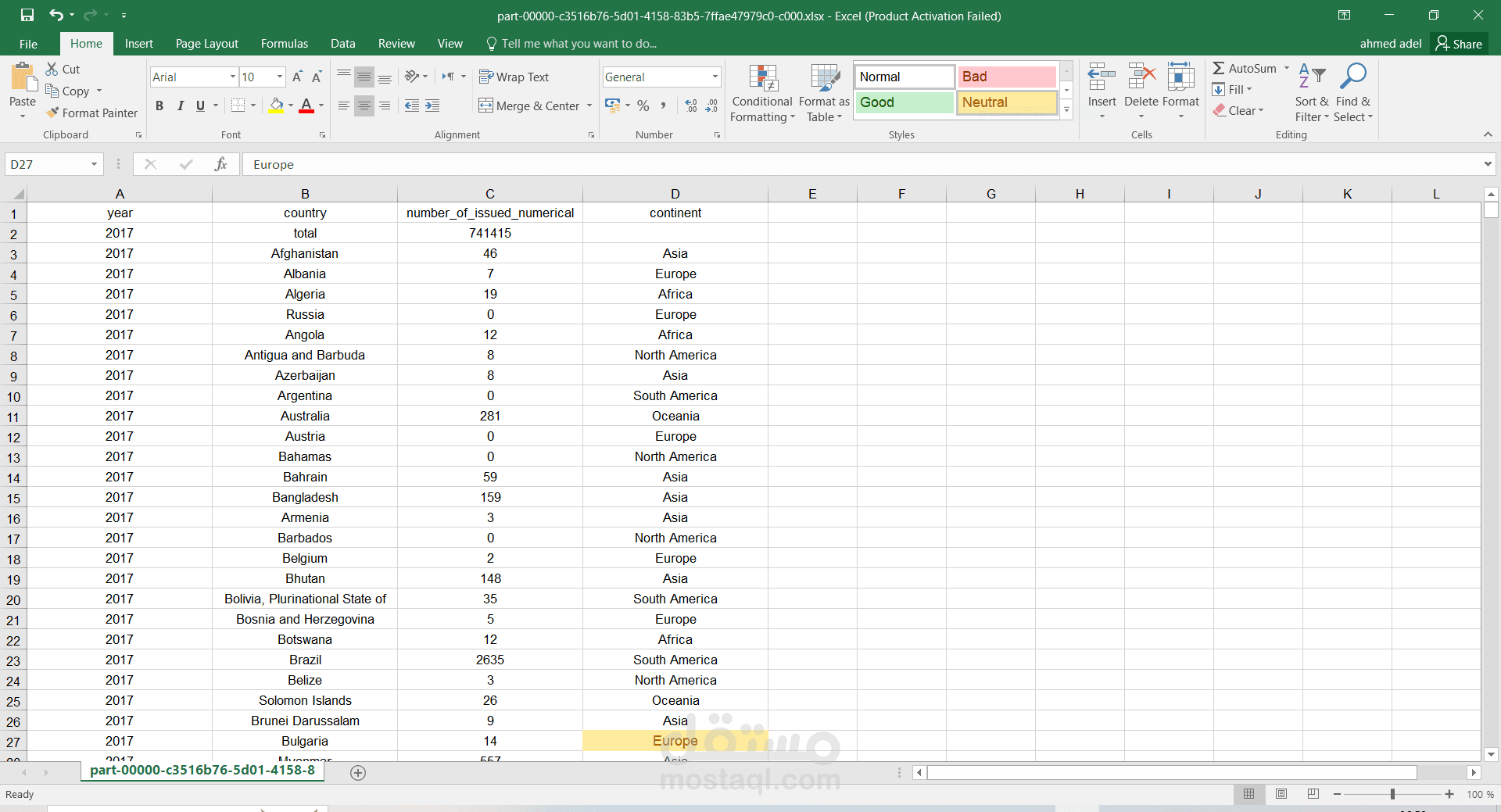Increase font size with the larger A

(297, 77)
